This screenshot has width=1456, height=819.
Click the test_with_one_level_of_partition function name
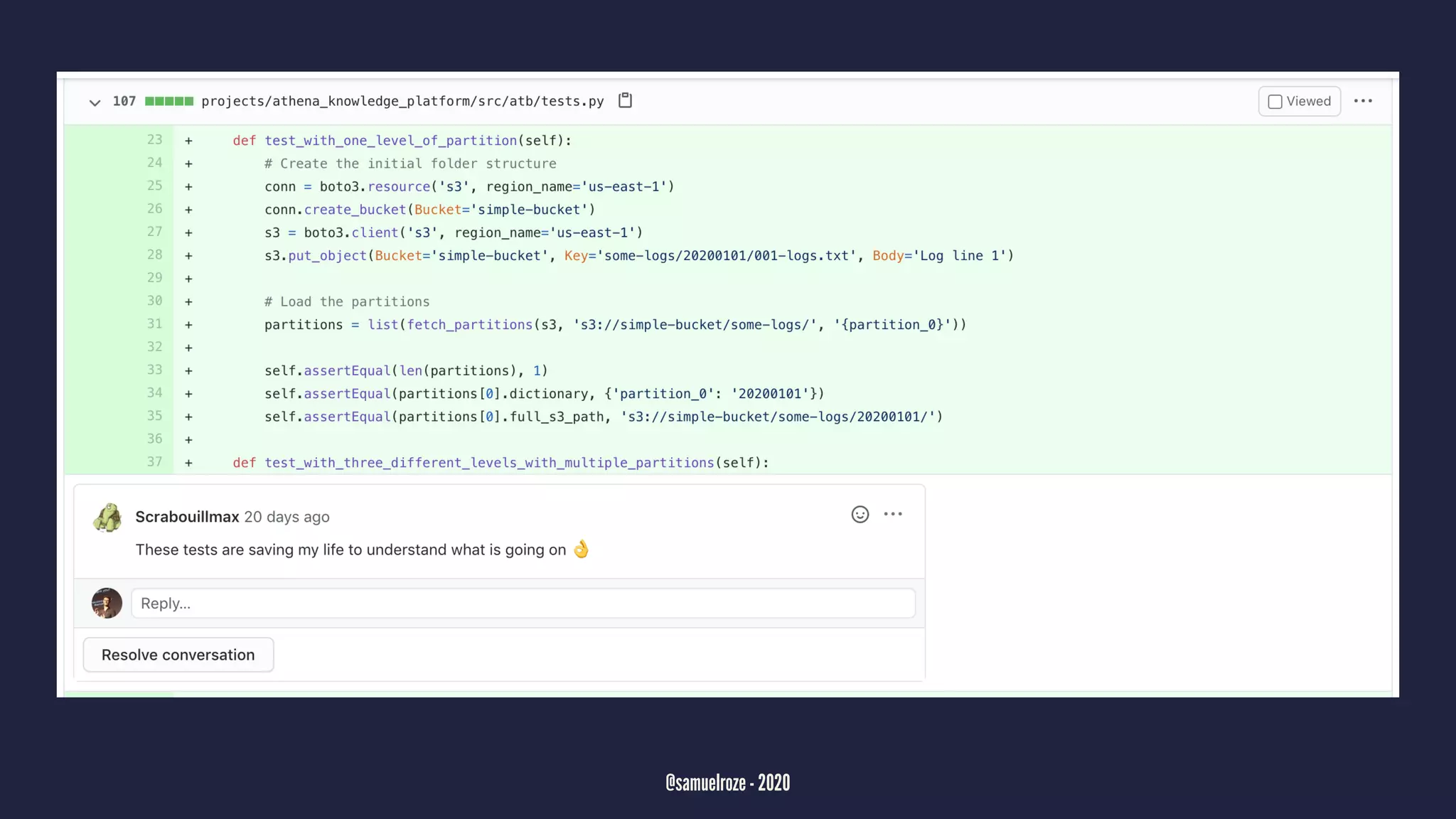click(390, 141)
